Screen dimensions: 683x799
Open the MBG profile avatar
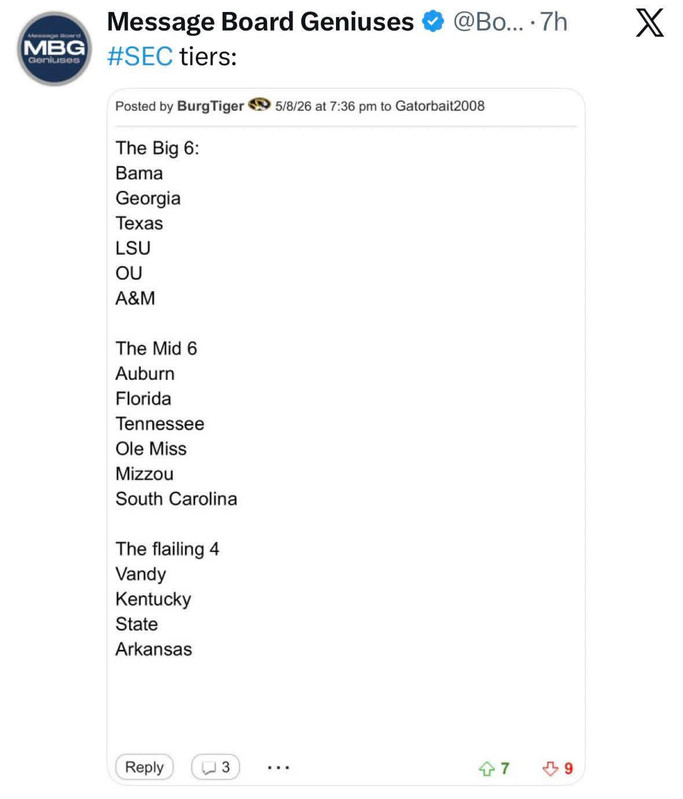[55, 49]
